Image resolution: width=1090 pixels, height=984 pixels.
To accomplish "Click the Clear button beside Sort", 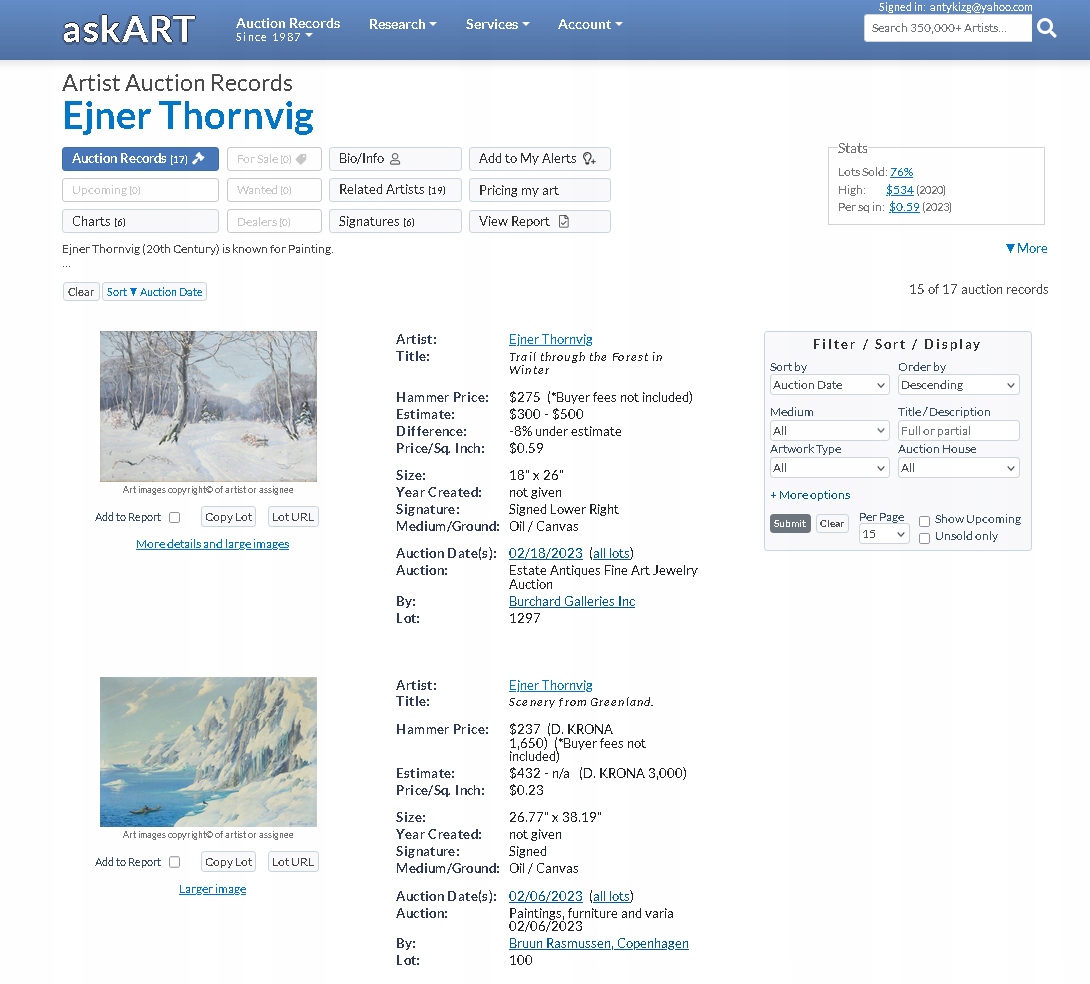I will point(81,292).
